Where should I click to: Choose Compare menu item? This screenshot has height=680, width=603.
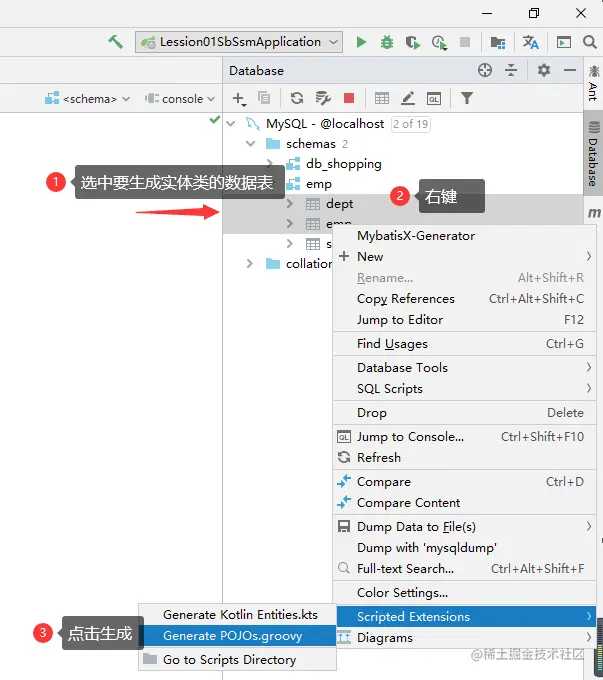[x=464, y=482]
